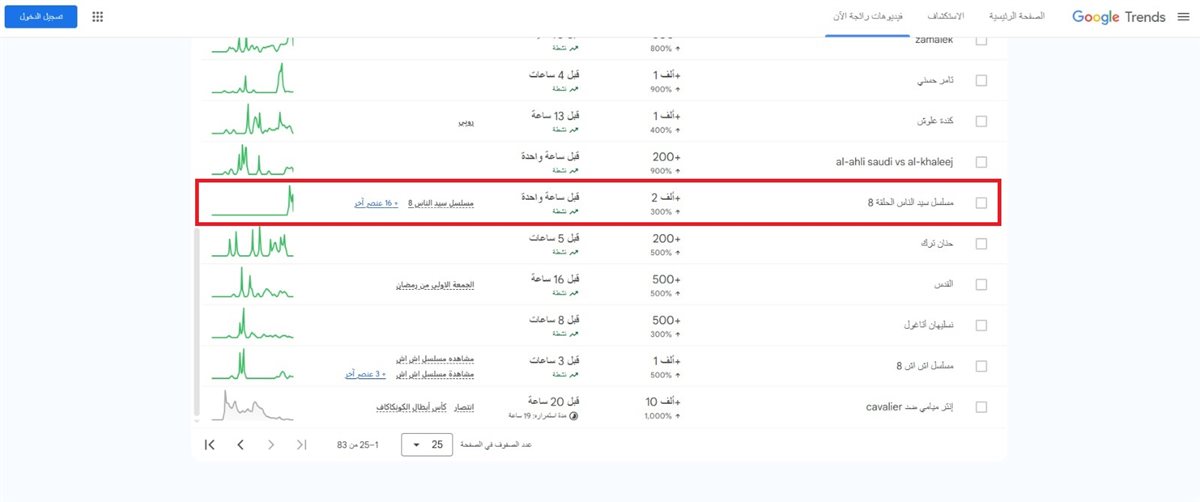
Task: Click trend title القدس
Action: click(x=944, y=285)
